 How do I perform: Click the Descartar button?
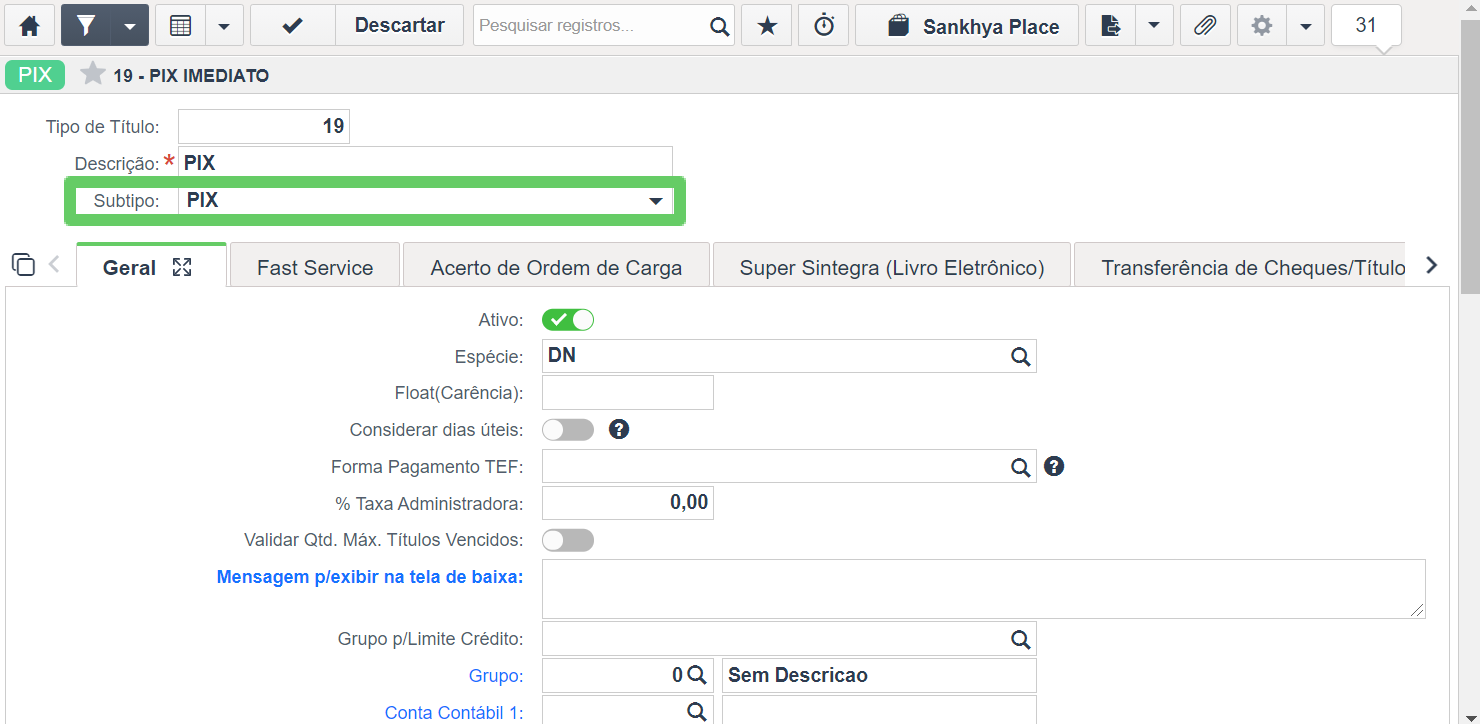400,26
